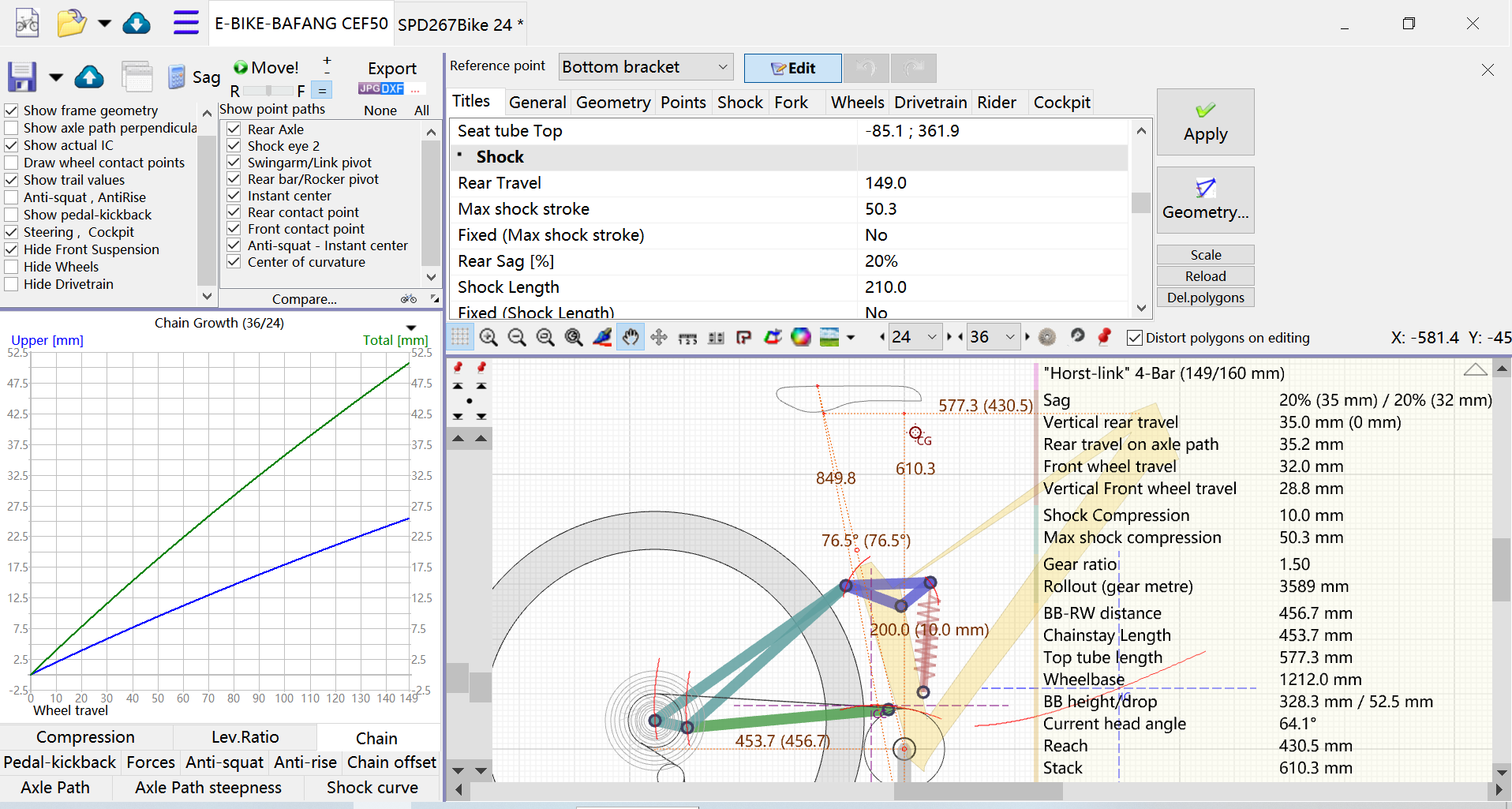Switch to the Shock tab
The image size is (1512, 809).
point(739,103)
